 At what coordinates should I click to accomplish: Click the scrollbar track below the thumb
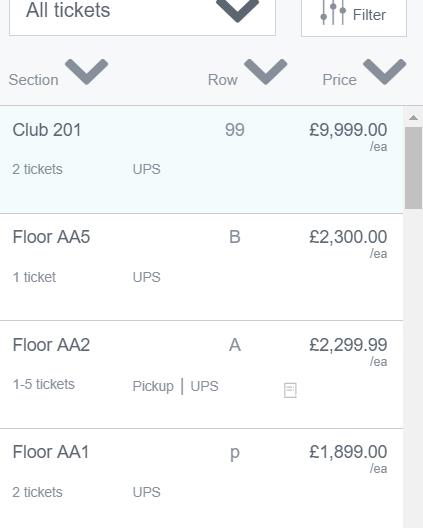413,368
